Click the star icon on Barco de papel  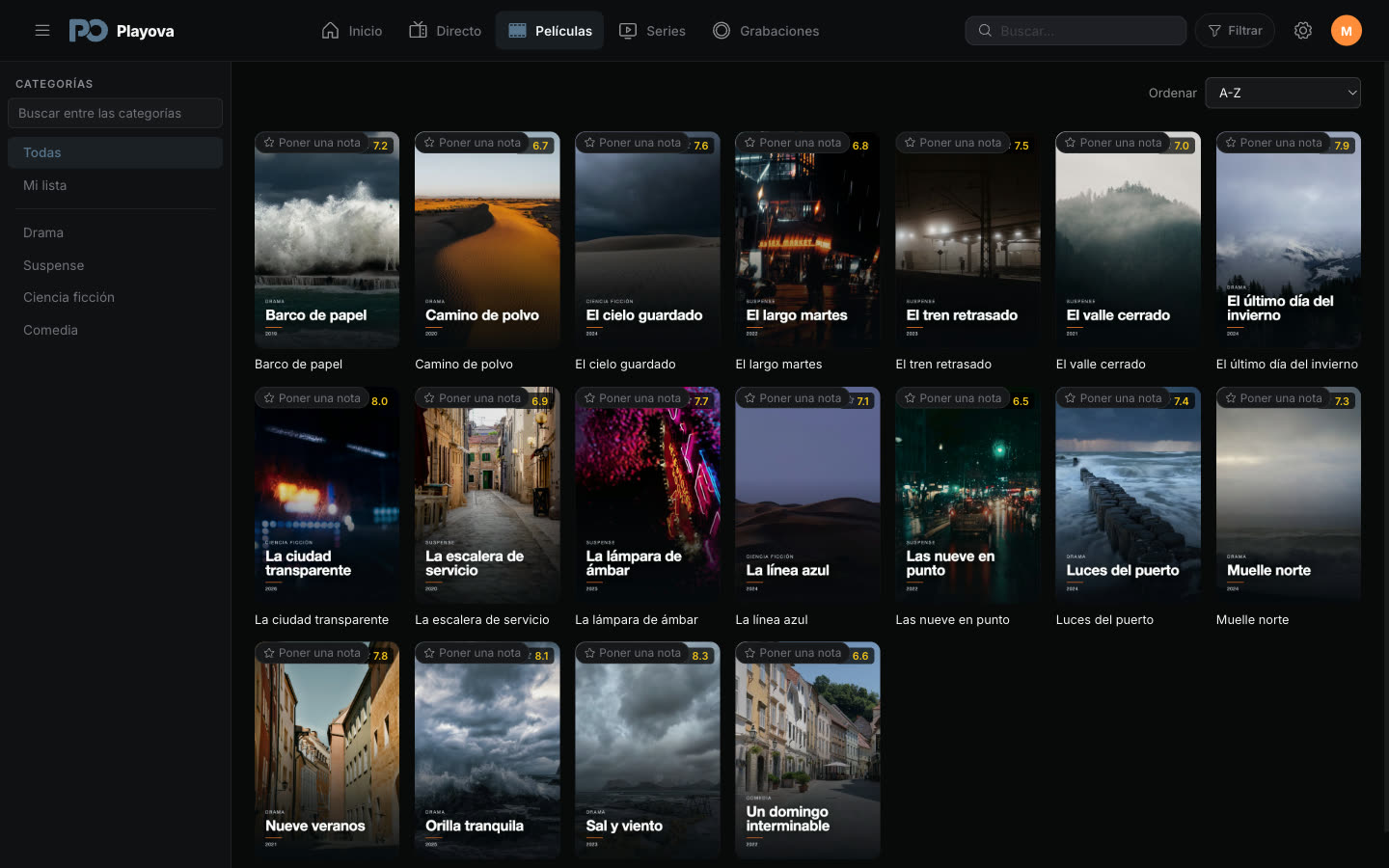[x=270, y=143]
